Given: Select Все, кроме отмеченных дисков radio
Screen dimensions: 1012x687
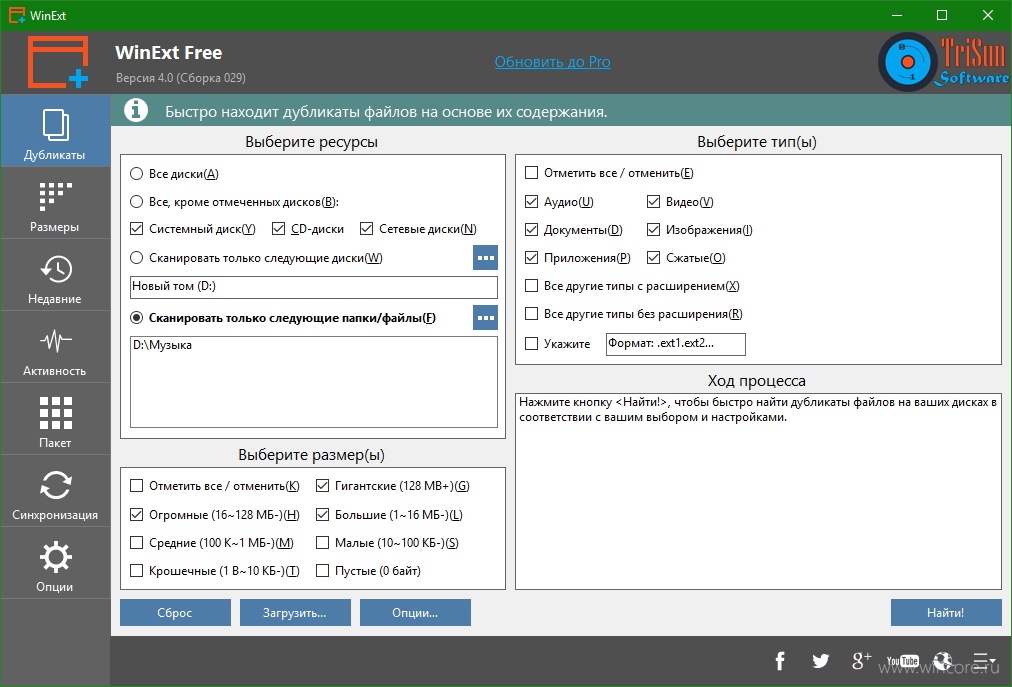Looking at the screenshot, I should coord(234,202).
